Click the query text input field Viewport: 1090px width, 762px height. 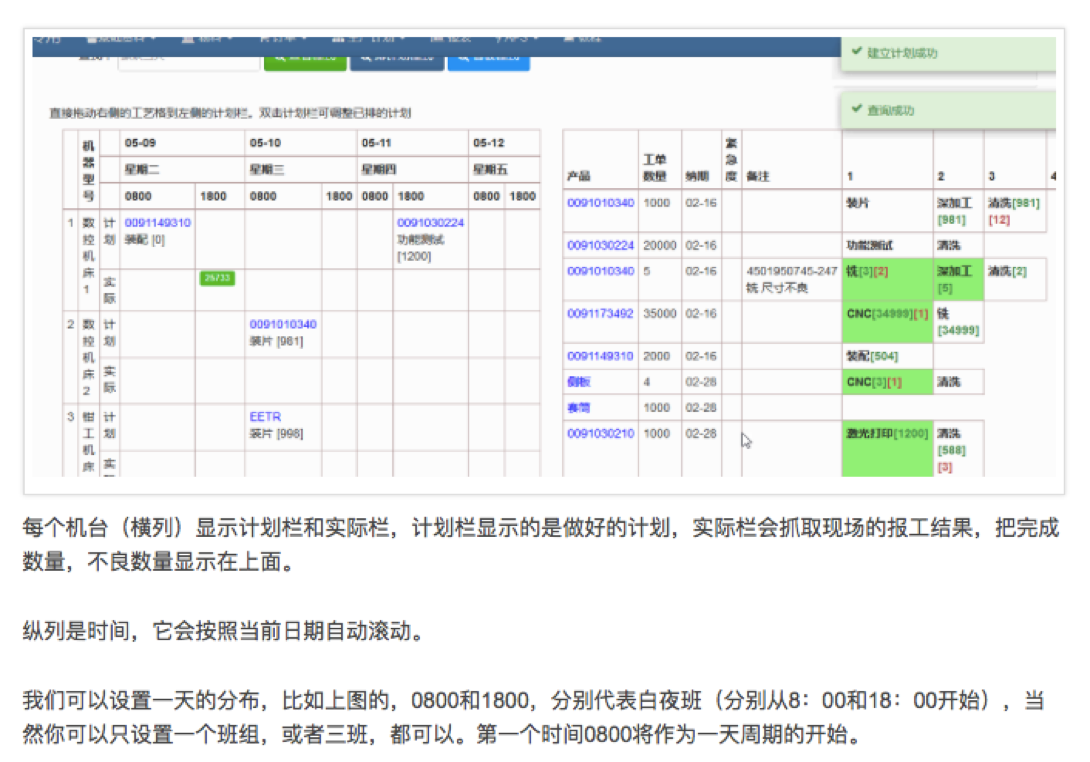pos(188,60)
